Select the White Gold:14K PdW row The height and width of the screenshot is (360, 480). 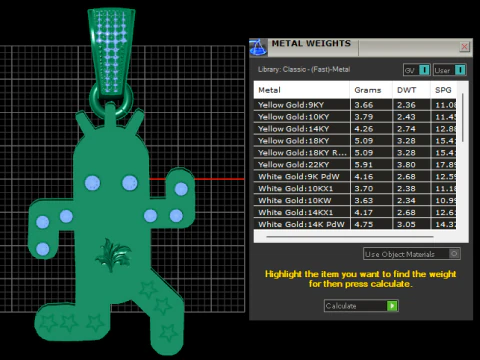(355, 224)
